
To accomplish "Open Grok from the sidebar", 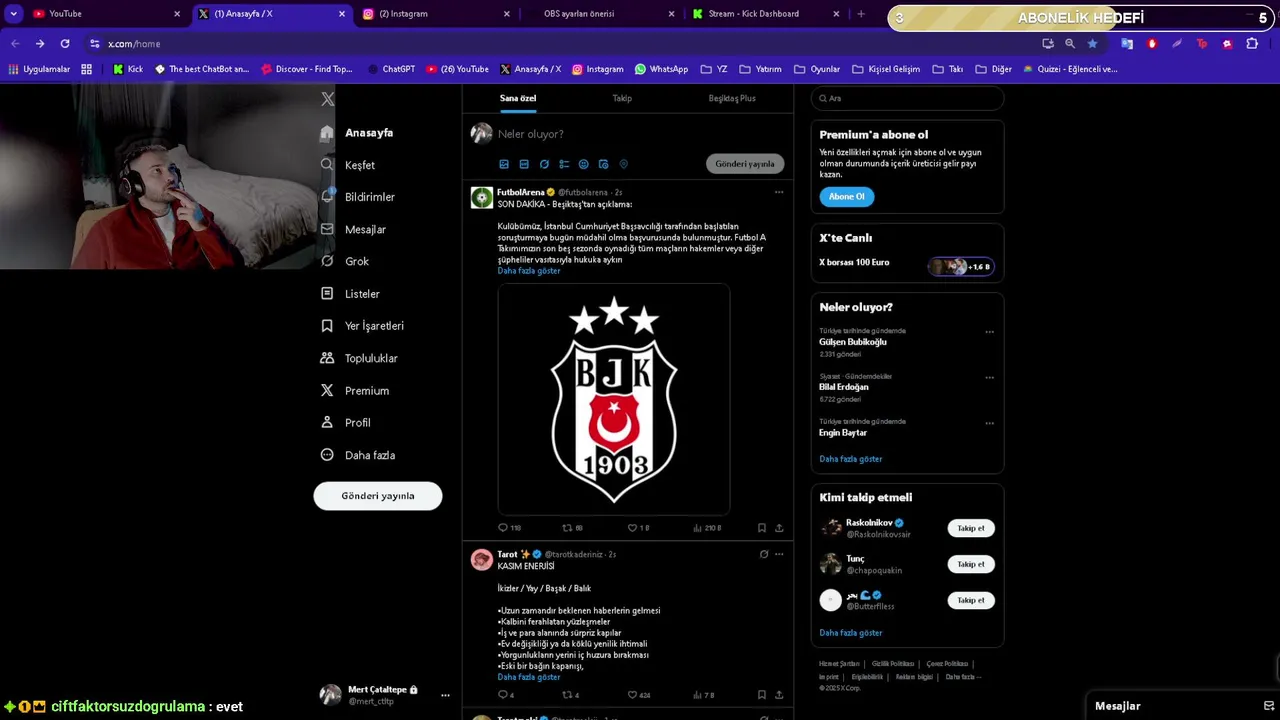I will coord(345,261).
